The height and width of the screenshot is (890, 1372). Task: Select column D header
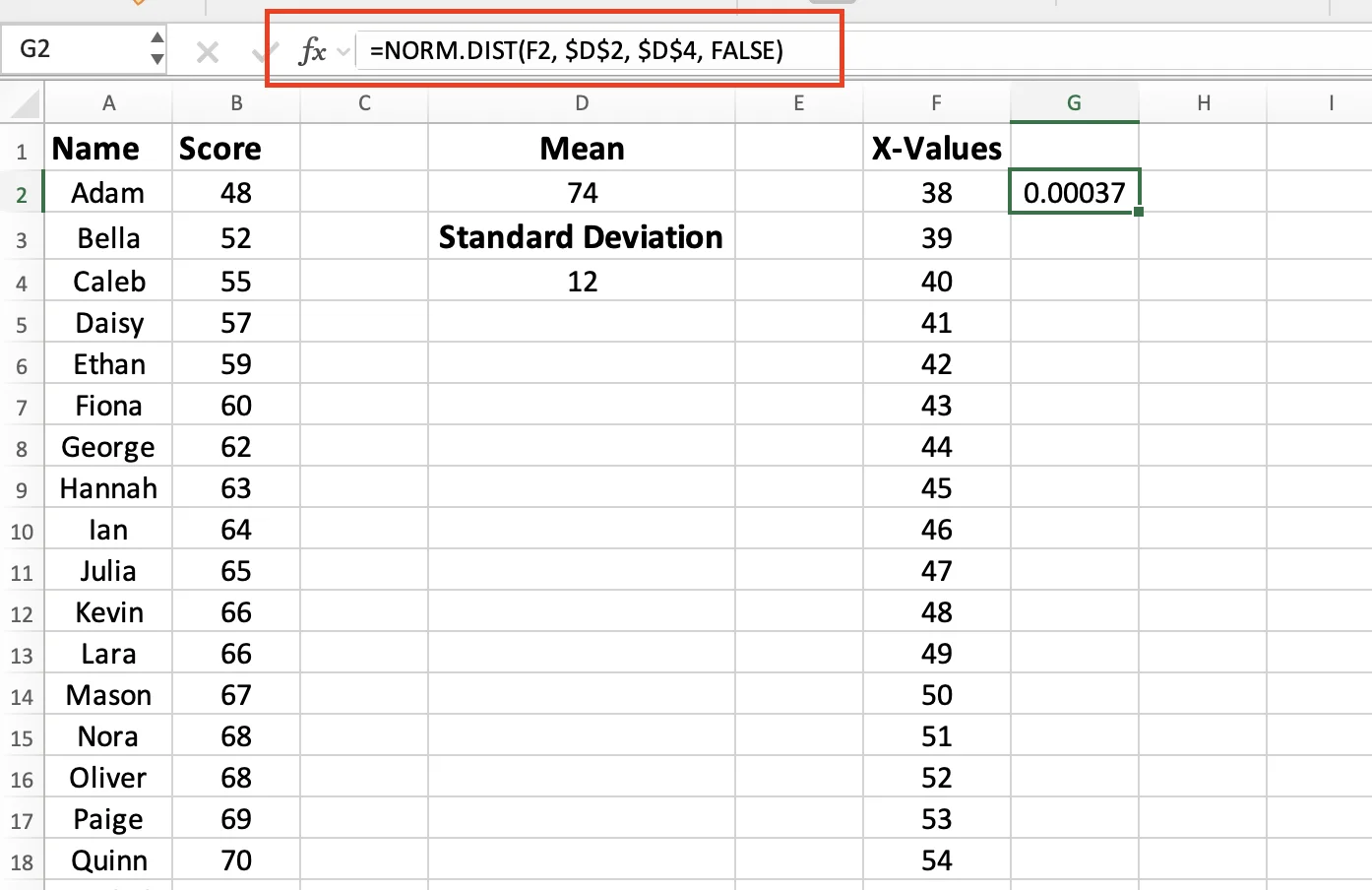click(582, 103)
